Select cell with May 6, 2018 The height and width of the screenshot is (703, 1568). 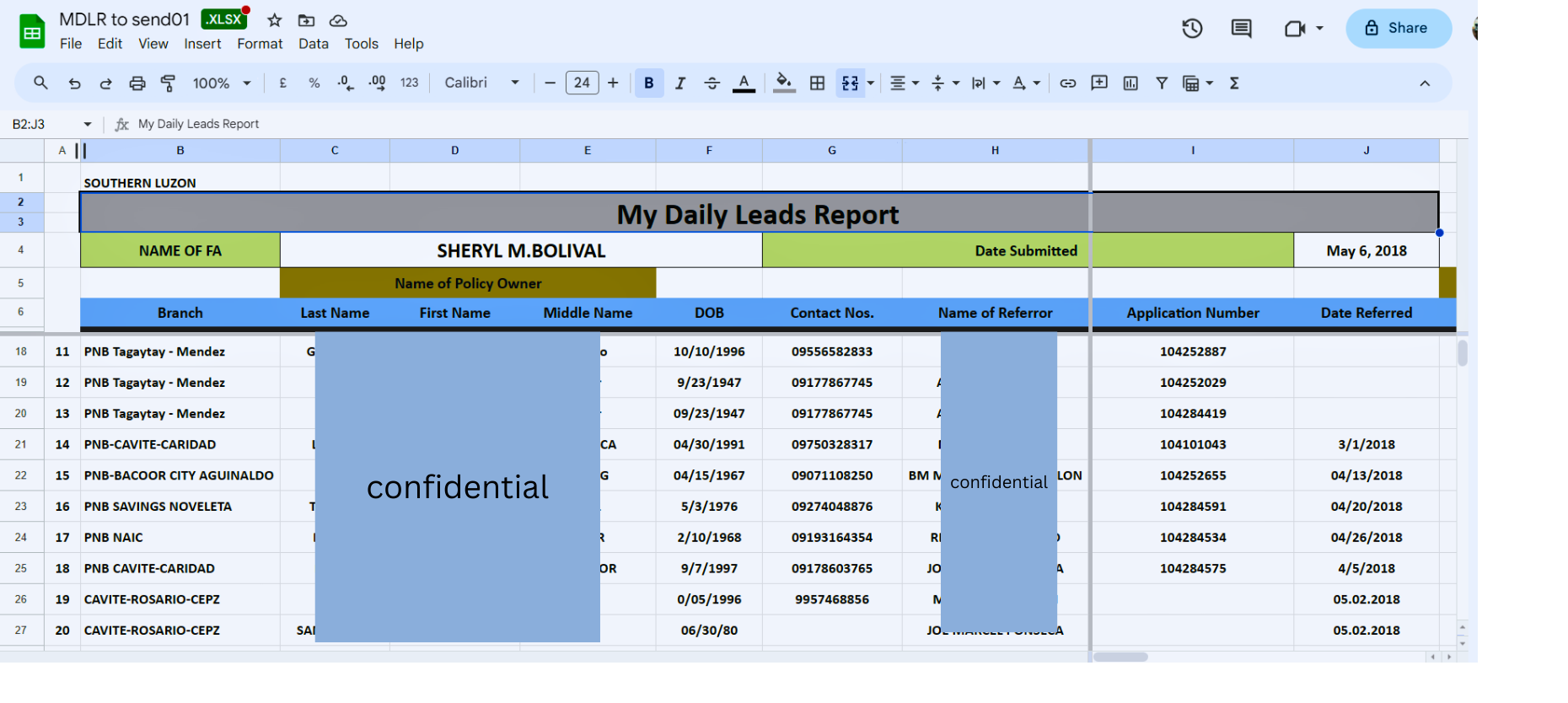[x=1367, y=250]
